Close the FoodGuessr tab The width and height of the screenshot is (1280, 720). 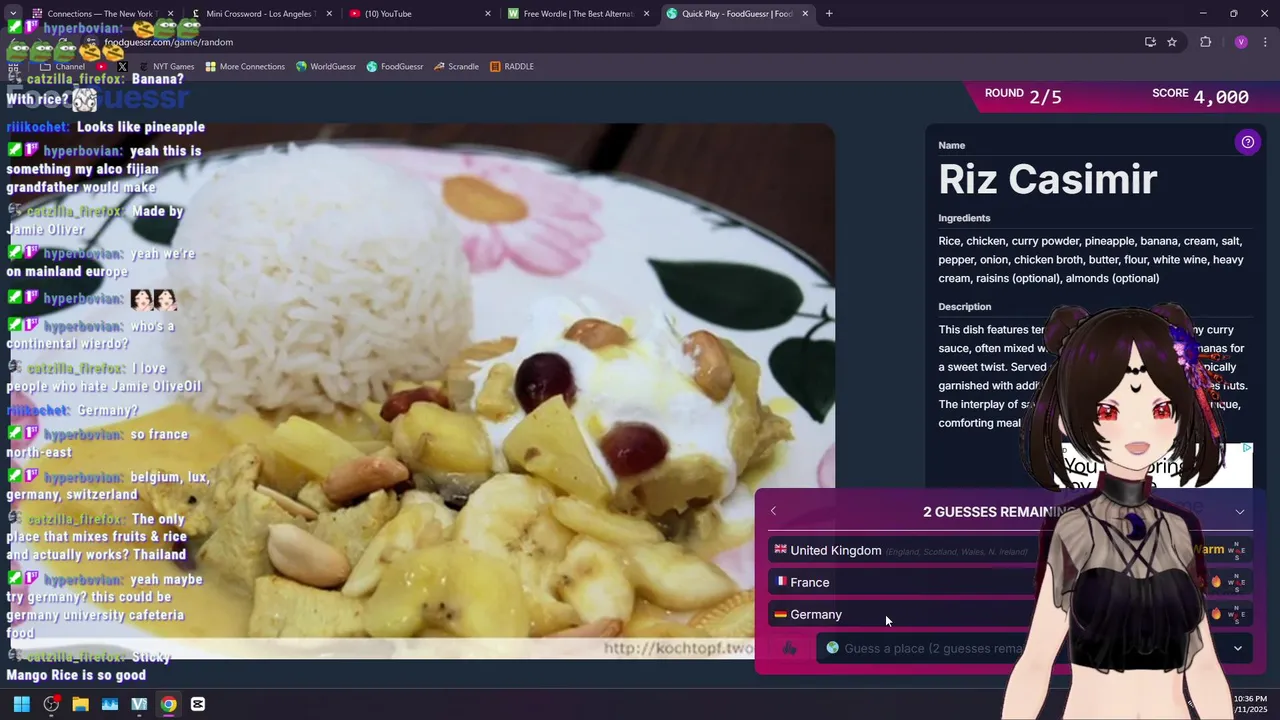point(805,14)
